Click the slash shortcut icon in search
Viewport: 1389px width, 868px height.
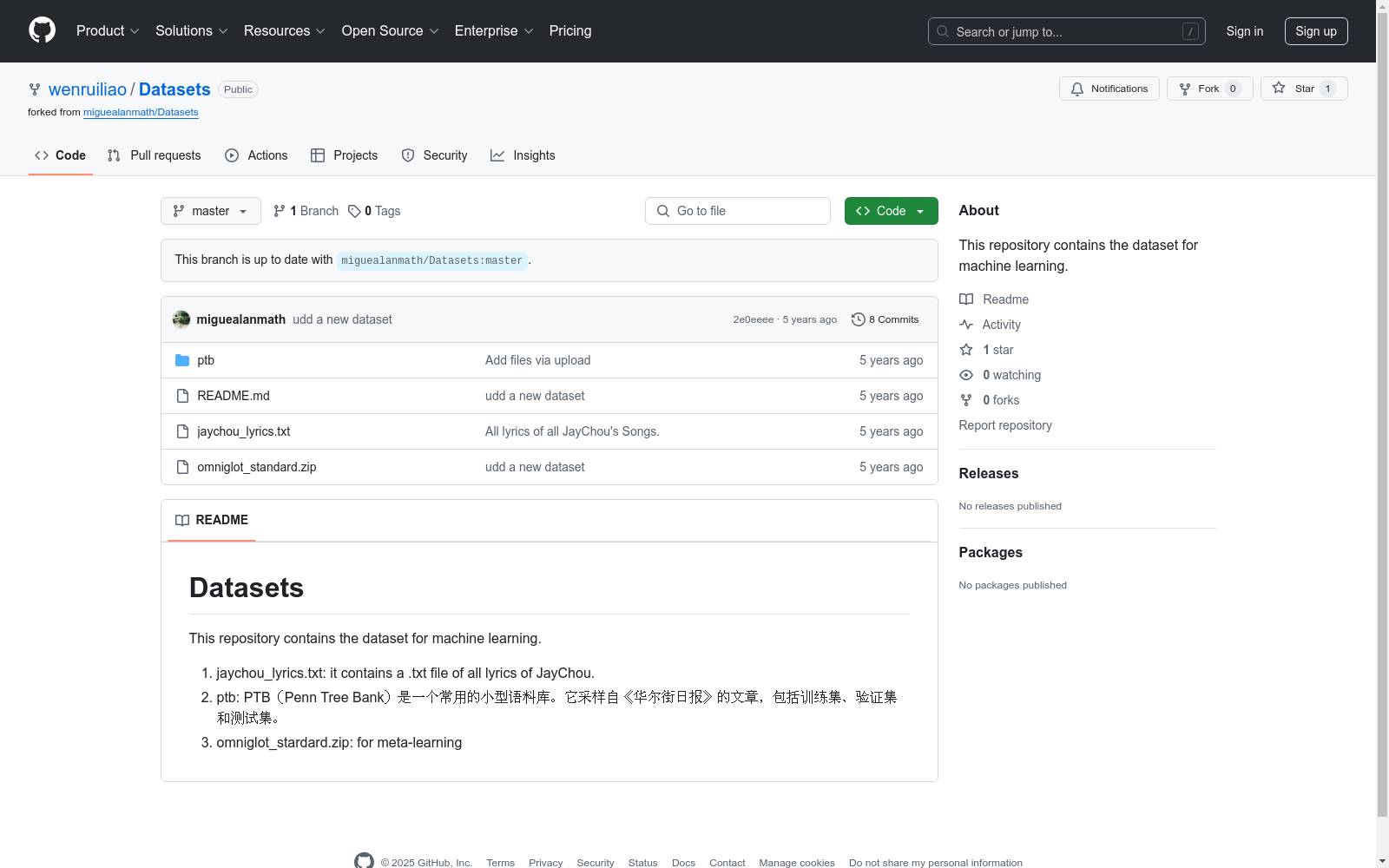[1190, 31]
